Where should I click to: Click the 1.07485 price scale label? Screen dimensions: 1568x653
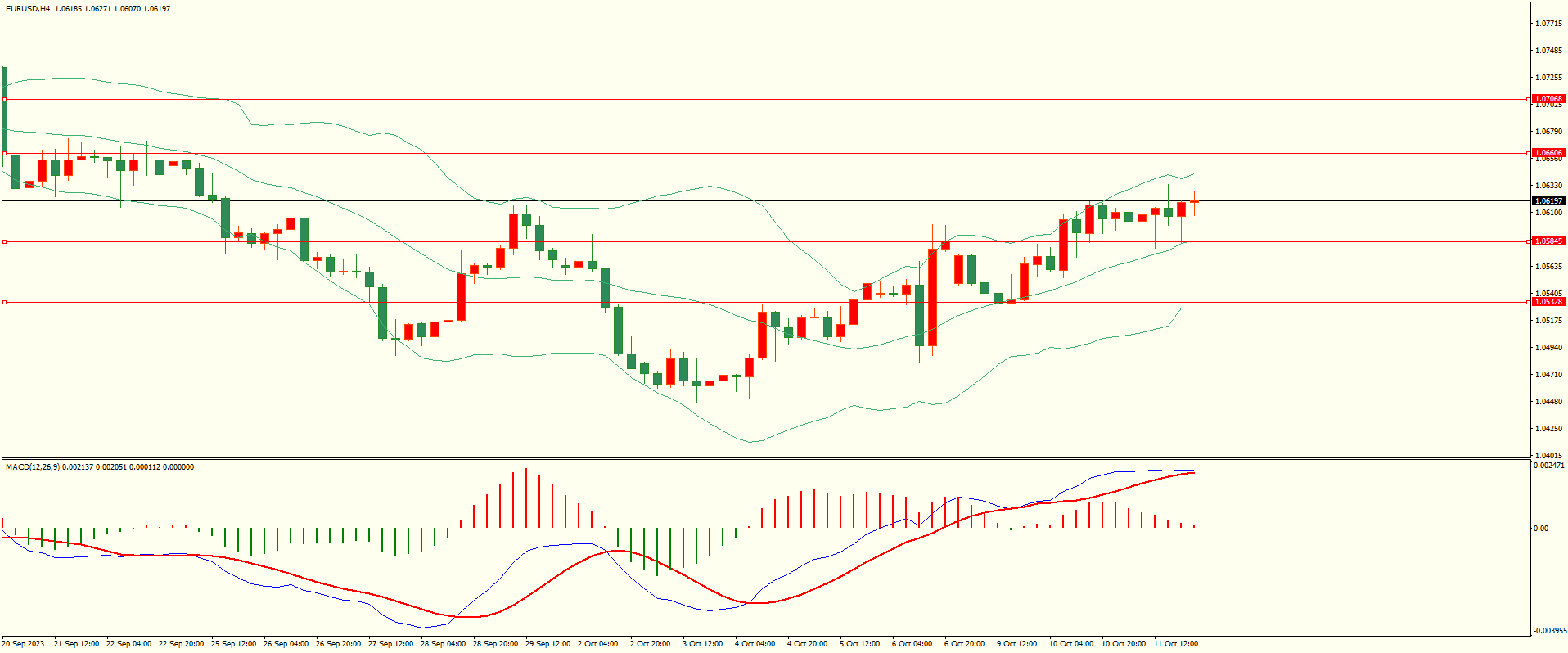click(x=1548, y=51)
